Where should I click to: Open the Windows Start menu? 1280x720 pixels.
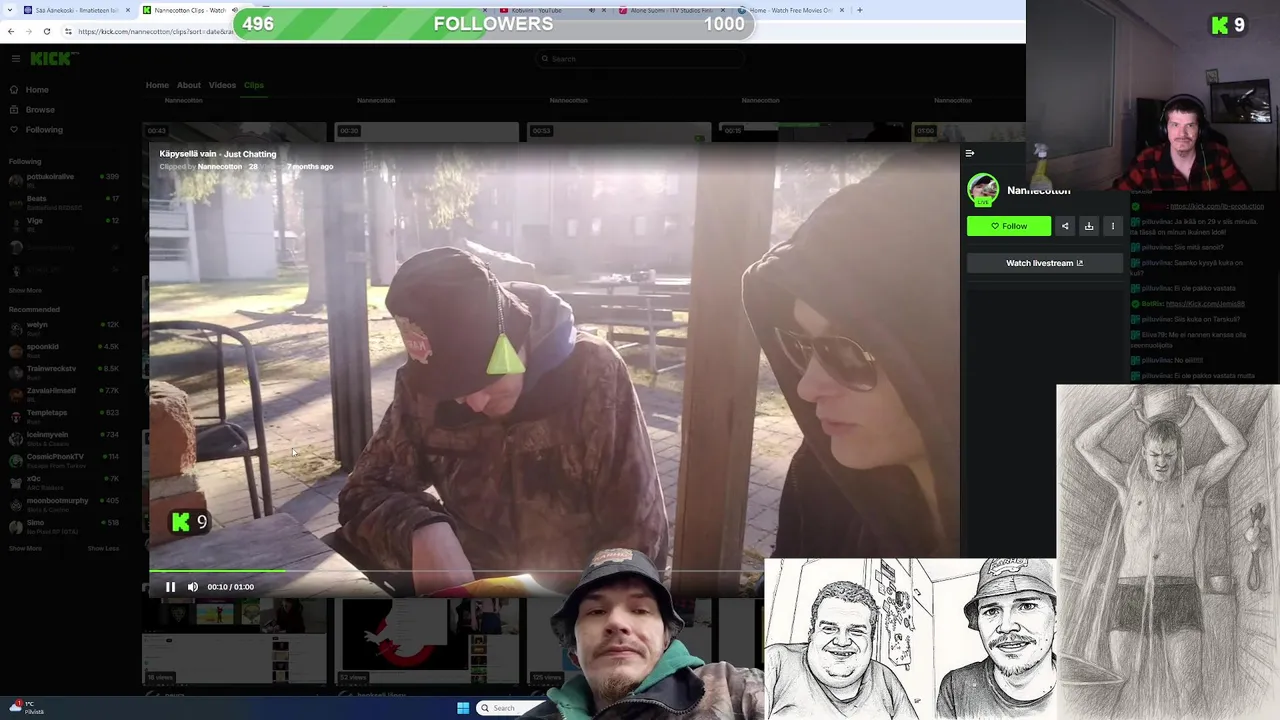click(463, 708)
